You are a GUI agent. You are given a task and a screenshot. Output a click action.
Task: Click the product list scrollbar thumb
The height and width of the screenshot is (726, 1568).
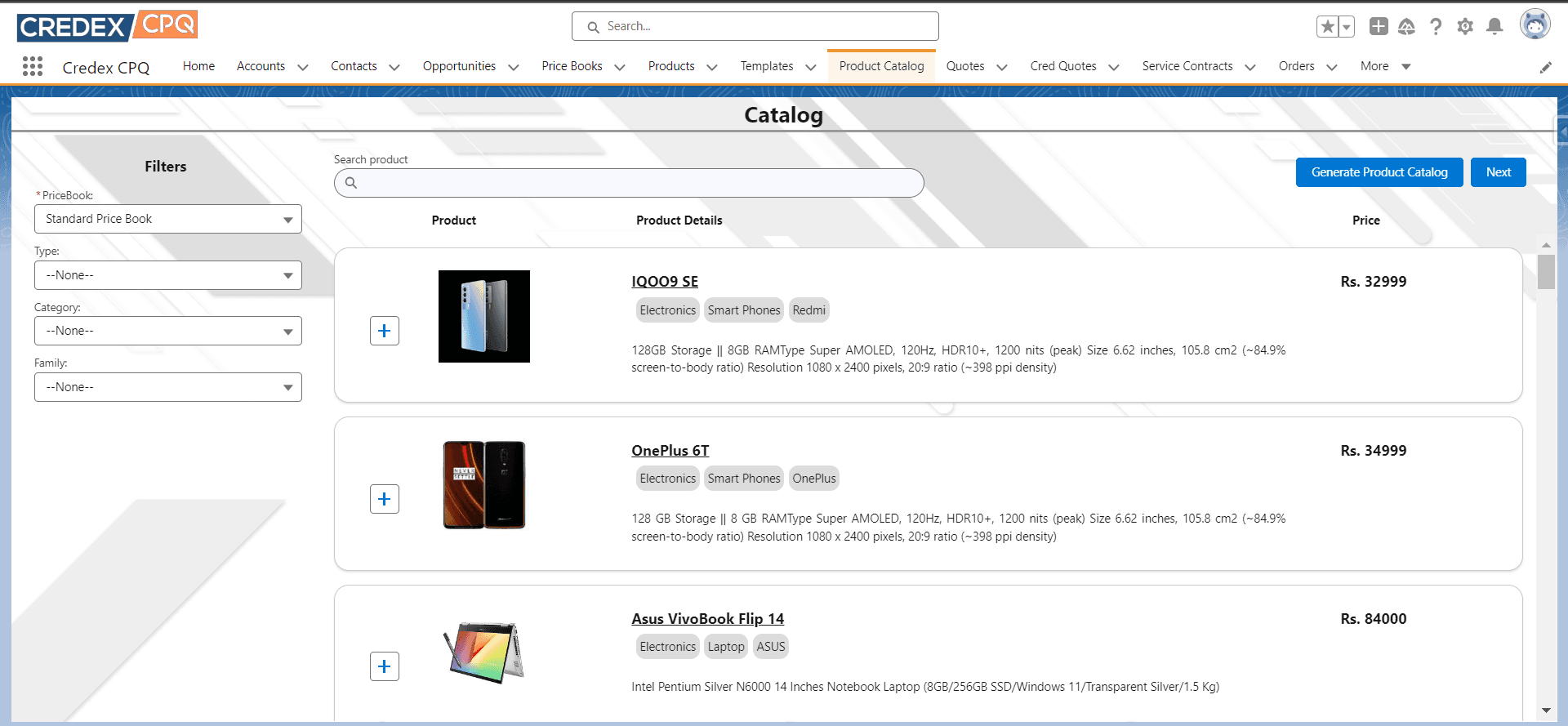tap(1546, 272)
